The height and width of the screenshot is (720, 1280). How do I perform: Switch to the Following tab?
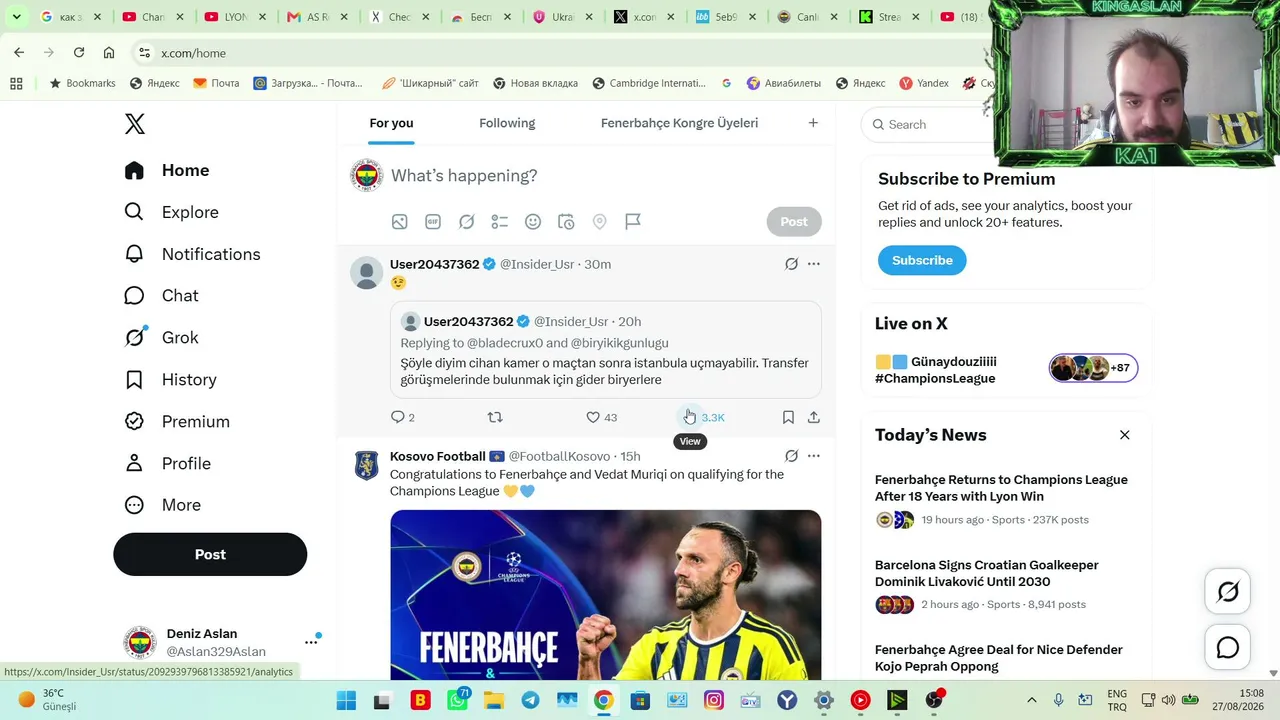click(507, 123)
